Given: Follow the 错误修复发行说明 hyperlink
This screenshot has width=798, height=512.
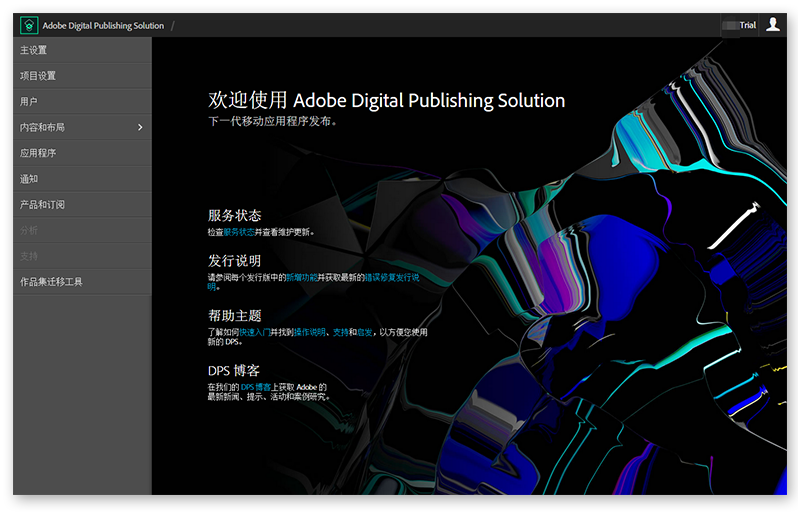Looking at the screenshot, I should point(392,277).
